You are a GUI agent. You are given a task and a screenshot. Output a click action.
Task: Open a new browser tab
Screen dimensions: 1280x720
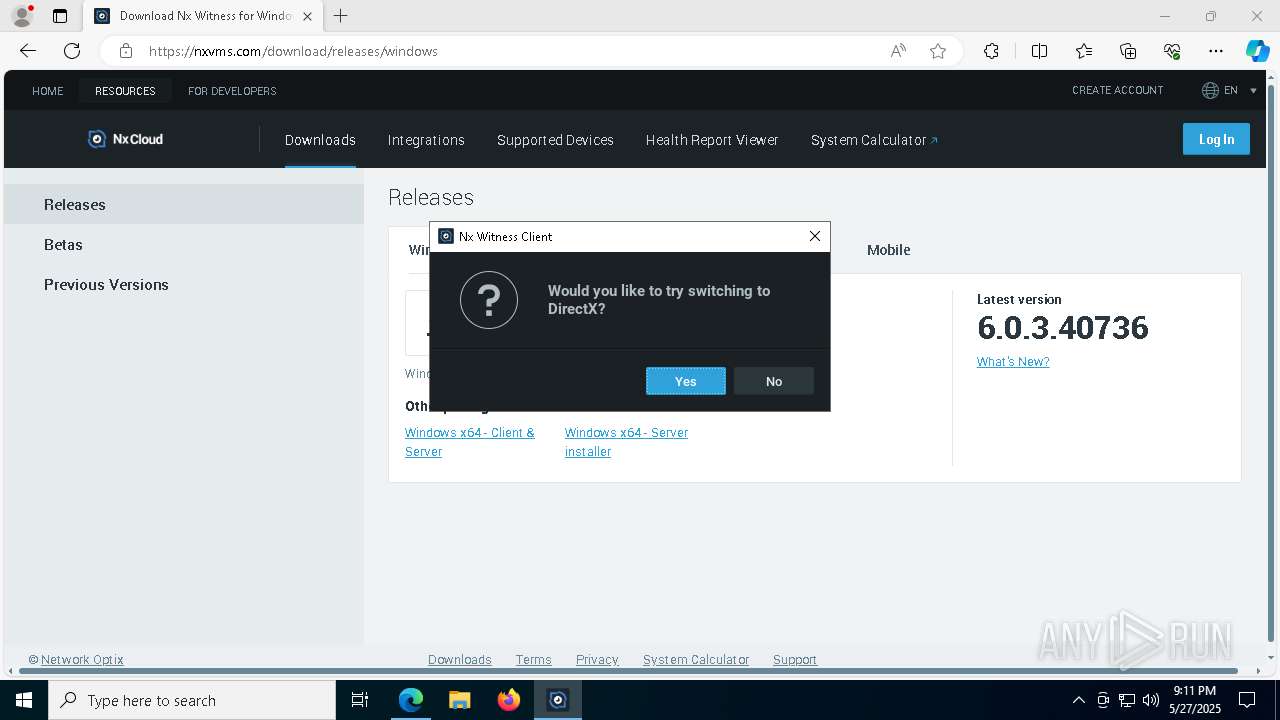[x=341, y=16]
